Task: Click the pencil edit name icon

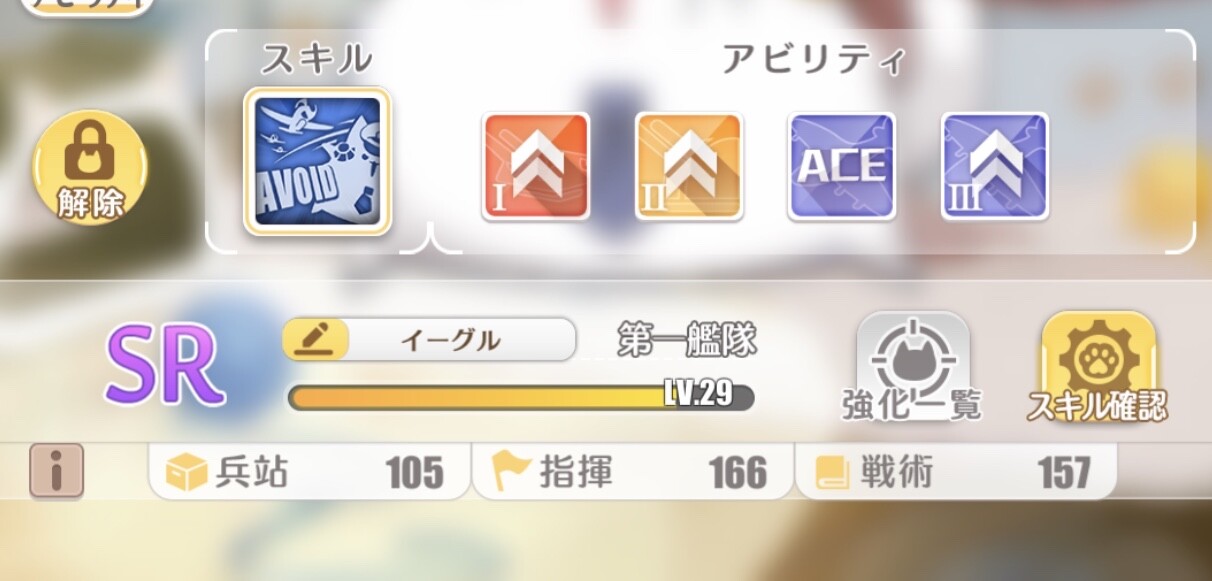Action: (316, 340)
